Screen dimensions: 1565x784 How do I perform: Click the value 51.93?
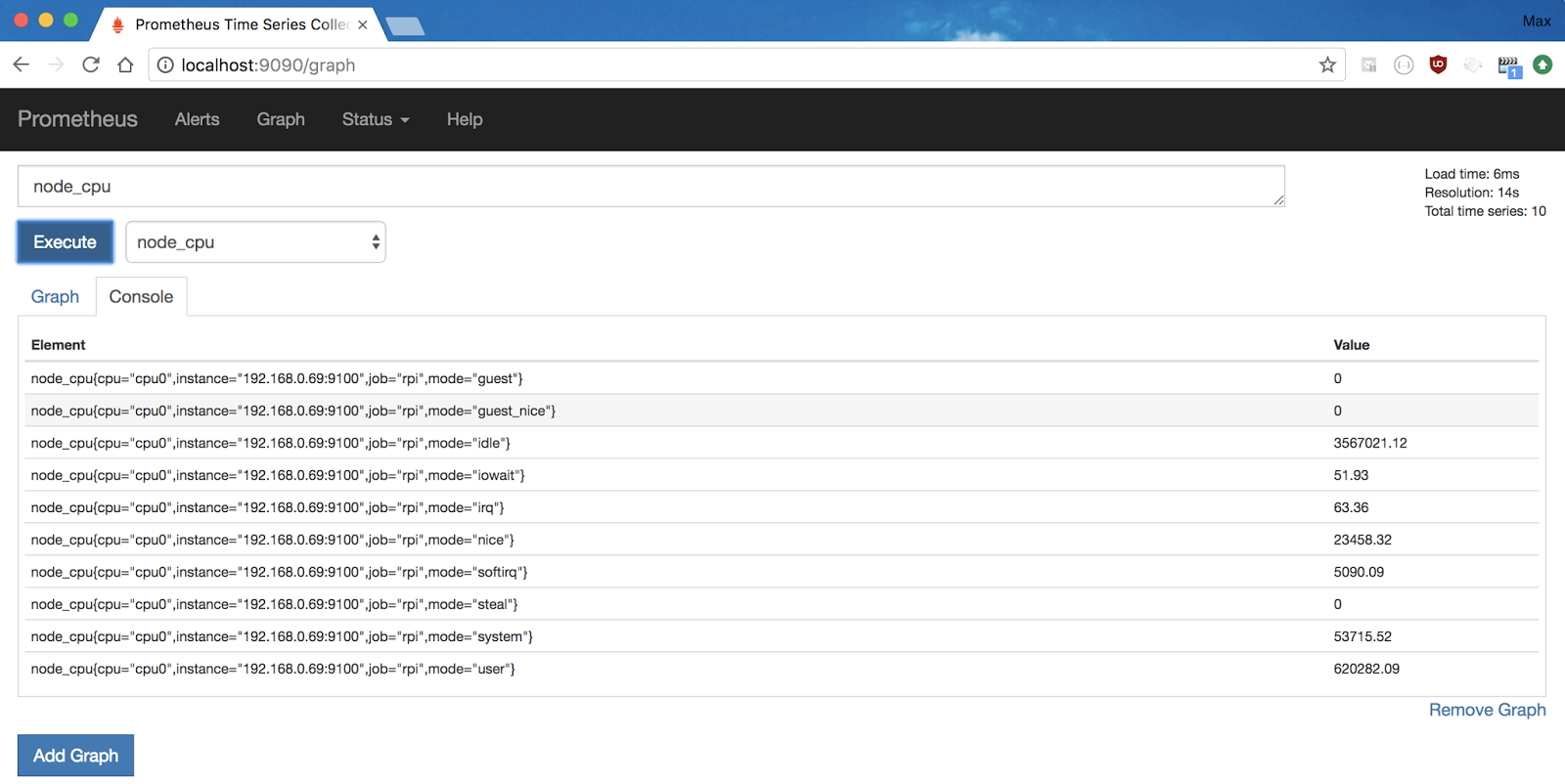pyautogui.click(x=1351, y=475)
